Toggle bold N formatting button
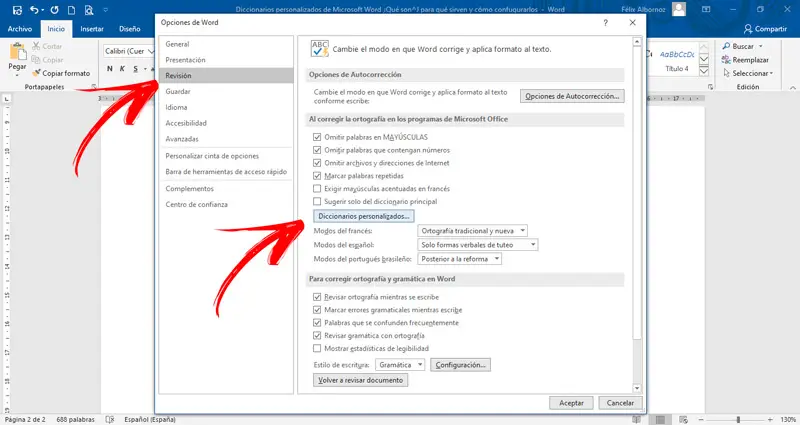800x425 pixels. click(x=110, y=69)
